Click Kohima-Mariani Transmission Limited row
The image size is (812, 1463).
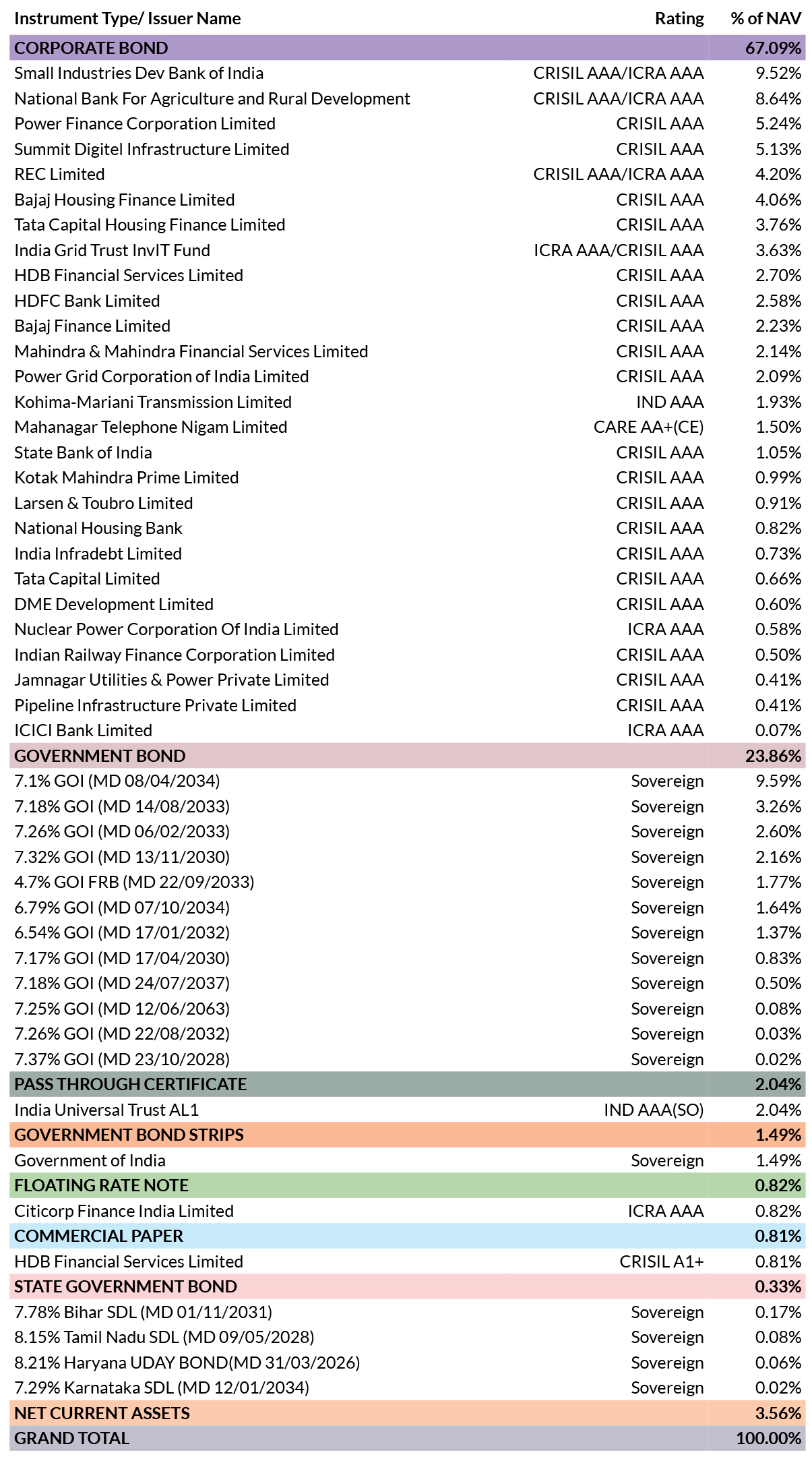click(407, 402)
